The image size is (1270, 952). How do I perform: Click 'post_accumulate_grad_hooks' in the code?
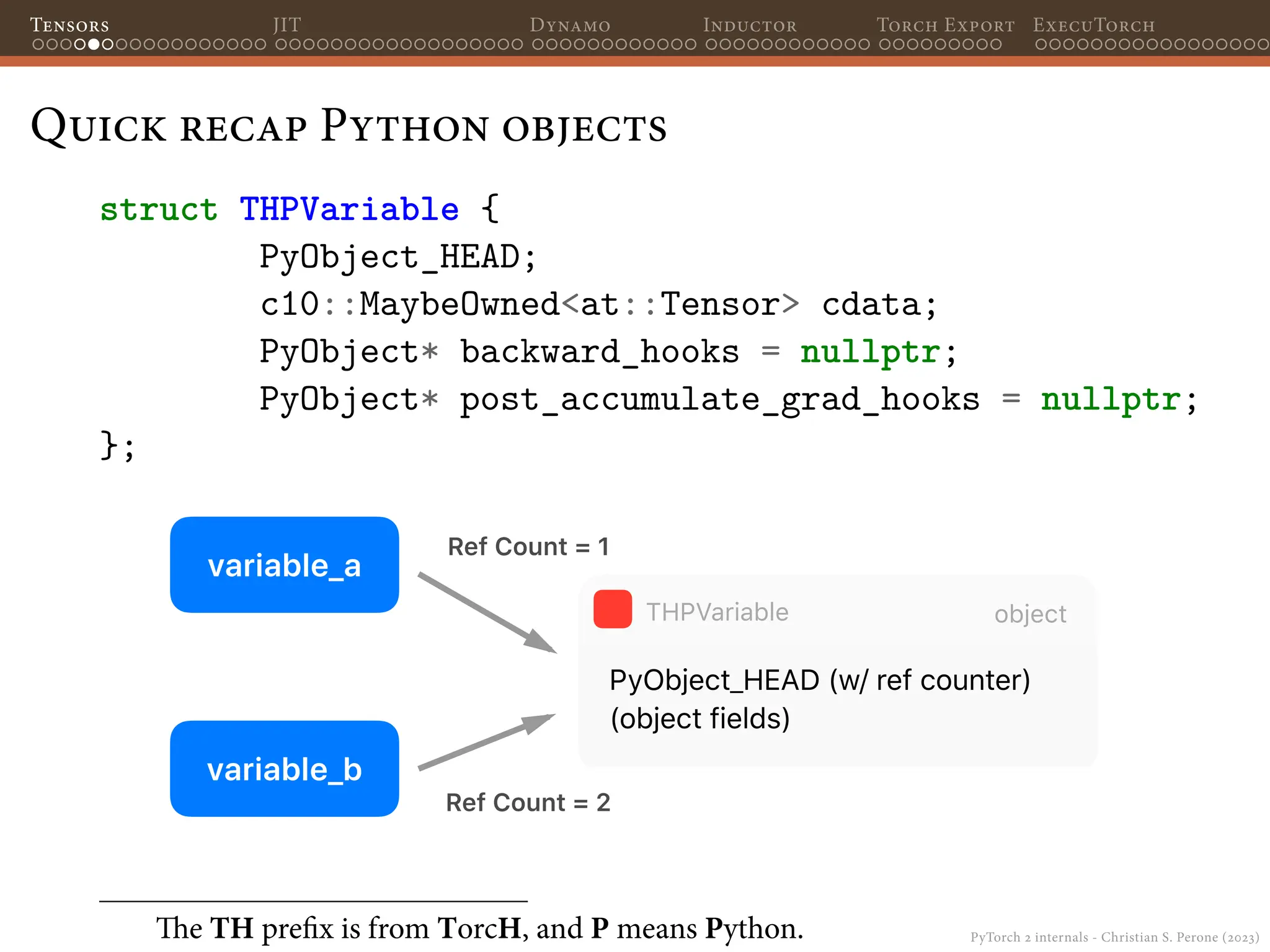(x=720, y=400)
